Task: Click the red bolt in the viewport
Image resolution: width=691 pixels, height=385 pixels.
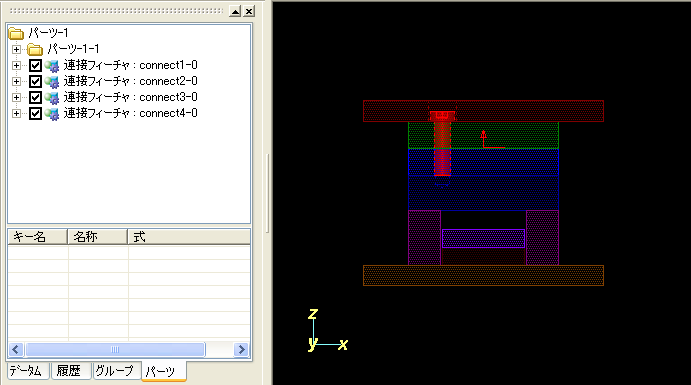Action: tap(442, 145)
